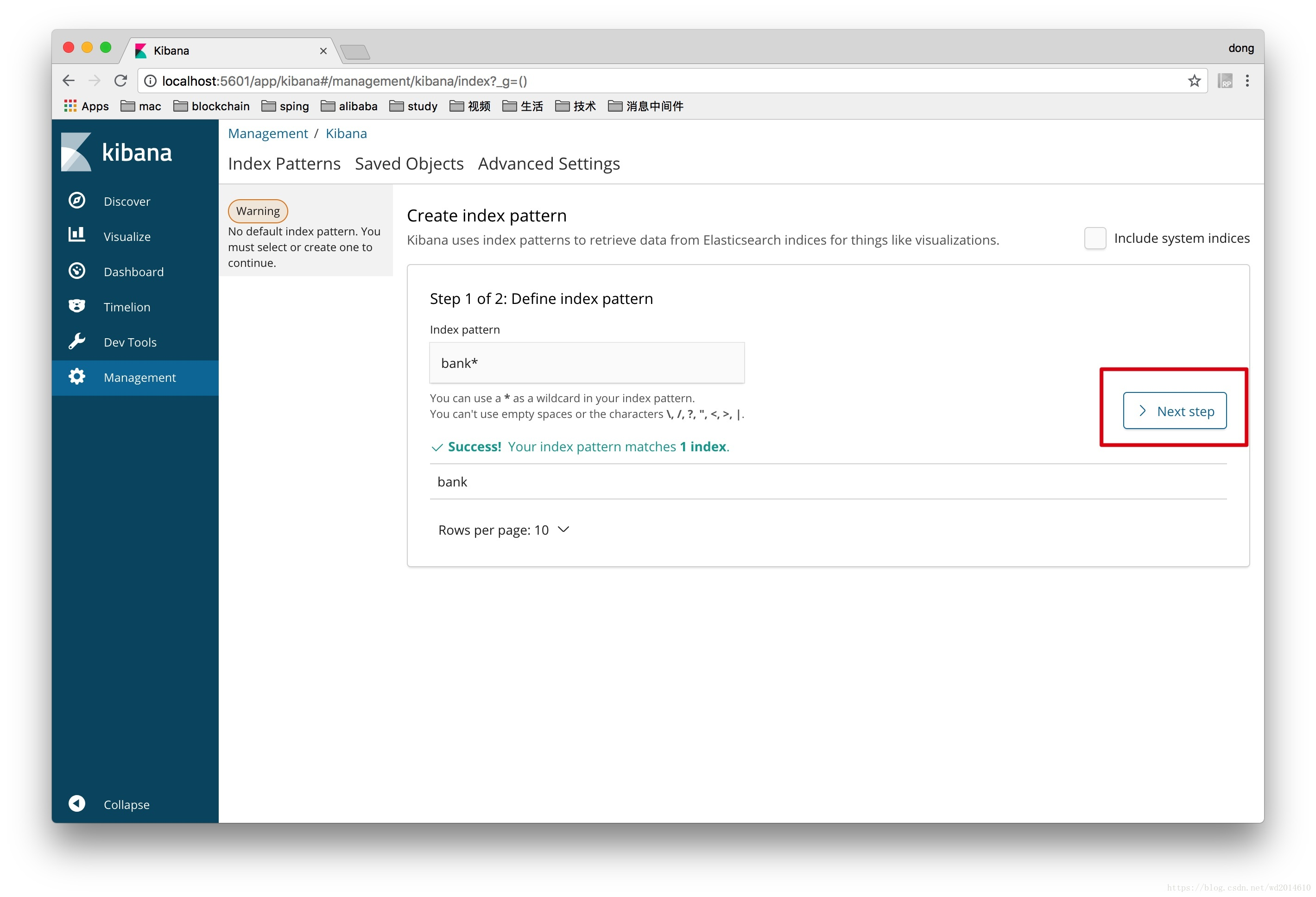Click the Timelion bear icon

[77, 306]
